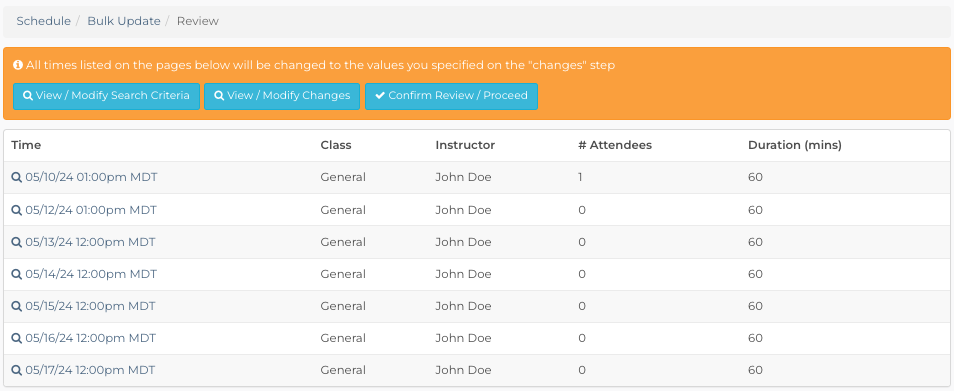The image size is (954, 391).
Task: Click magnifier icon beside 05/16/24 12:00pm
Action: tap(17, 338)
